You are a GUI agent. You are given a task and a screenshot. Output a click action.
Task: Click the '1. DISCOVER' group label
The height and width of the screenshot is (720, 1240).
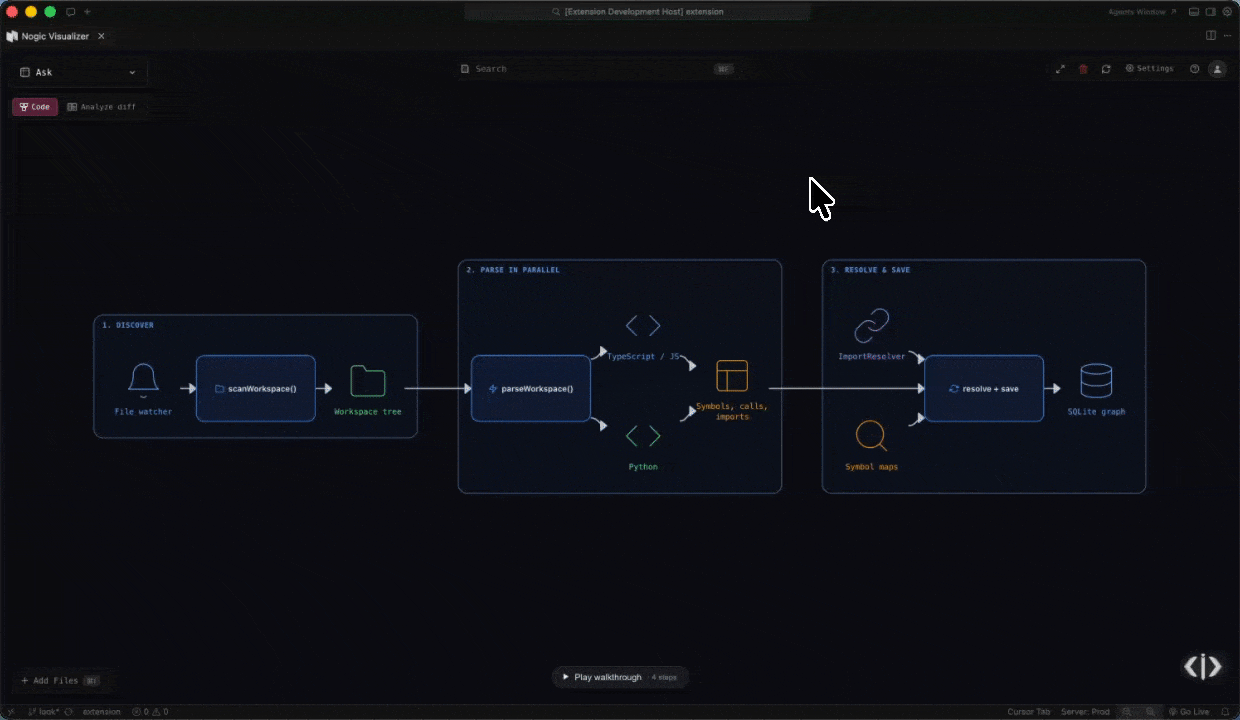(128, 325)
